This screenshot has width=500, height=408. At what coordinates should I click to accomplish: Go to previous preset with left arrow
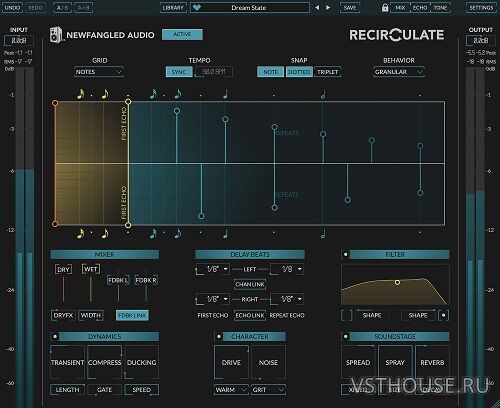coord(317,7)
